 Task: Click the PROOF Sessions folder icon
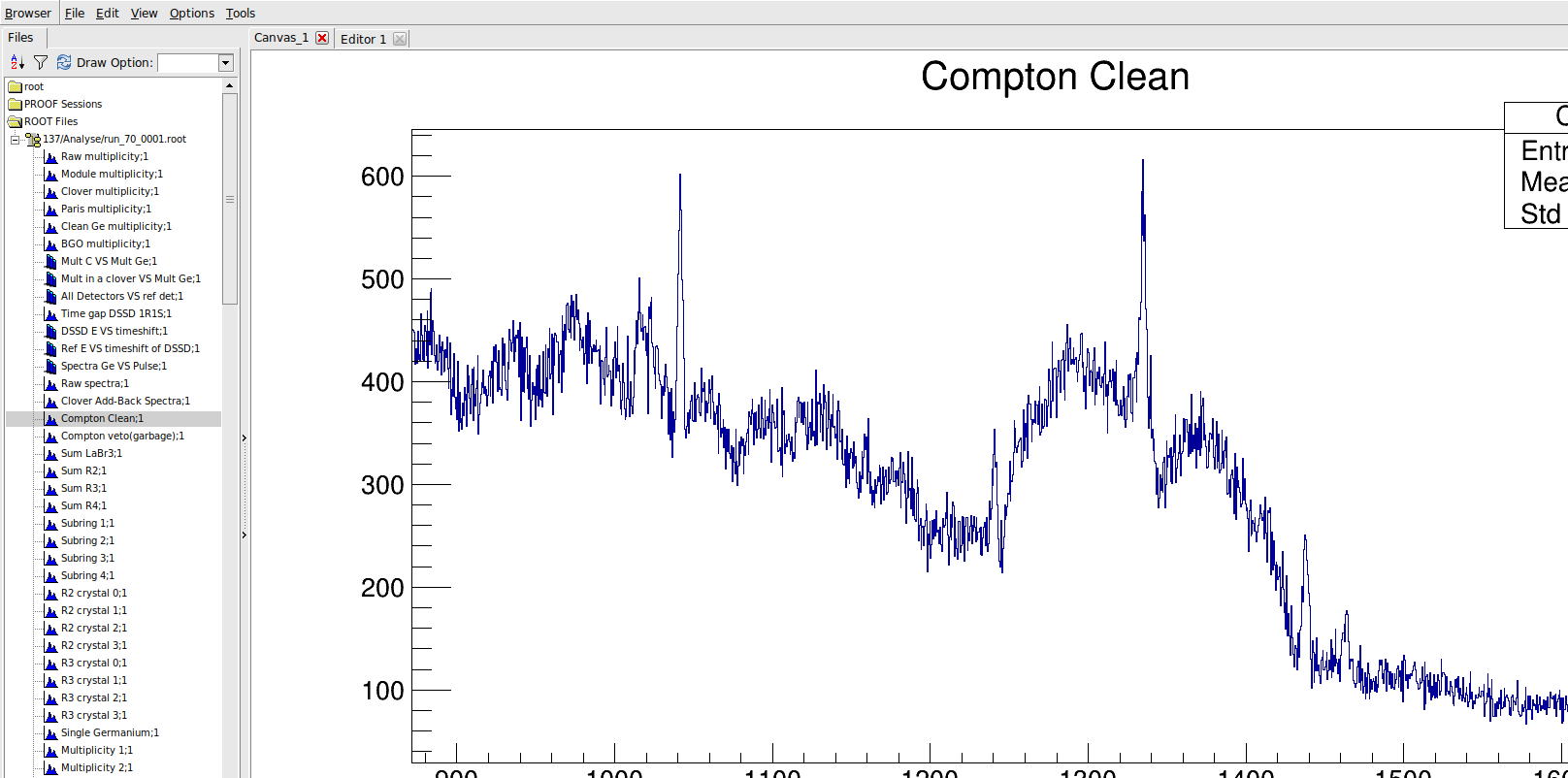click(x=15, y=105)
